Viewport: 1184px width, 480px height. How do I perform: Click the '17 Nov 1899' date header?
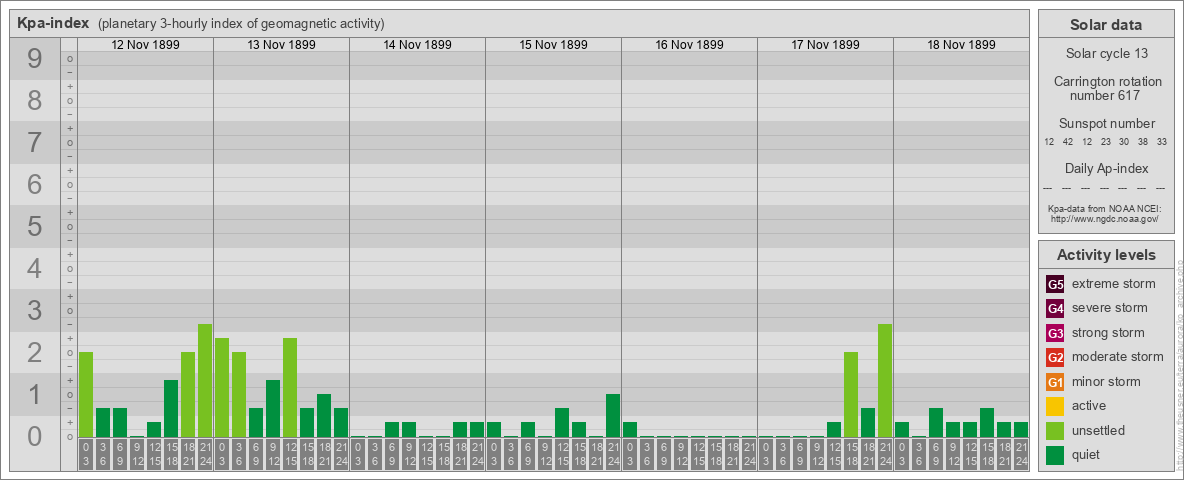[825, 45]
